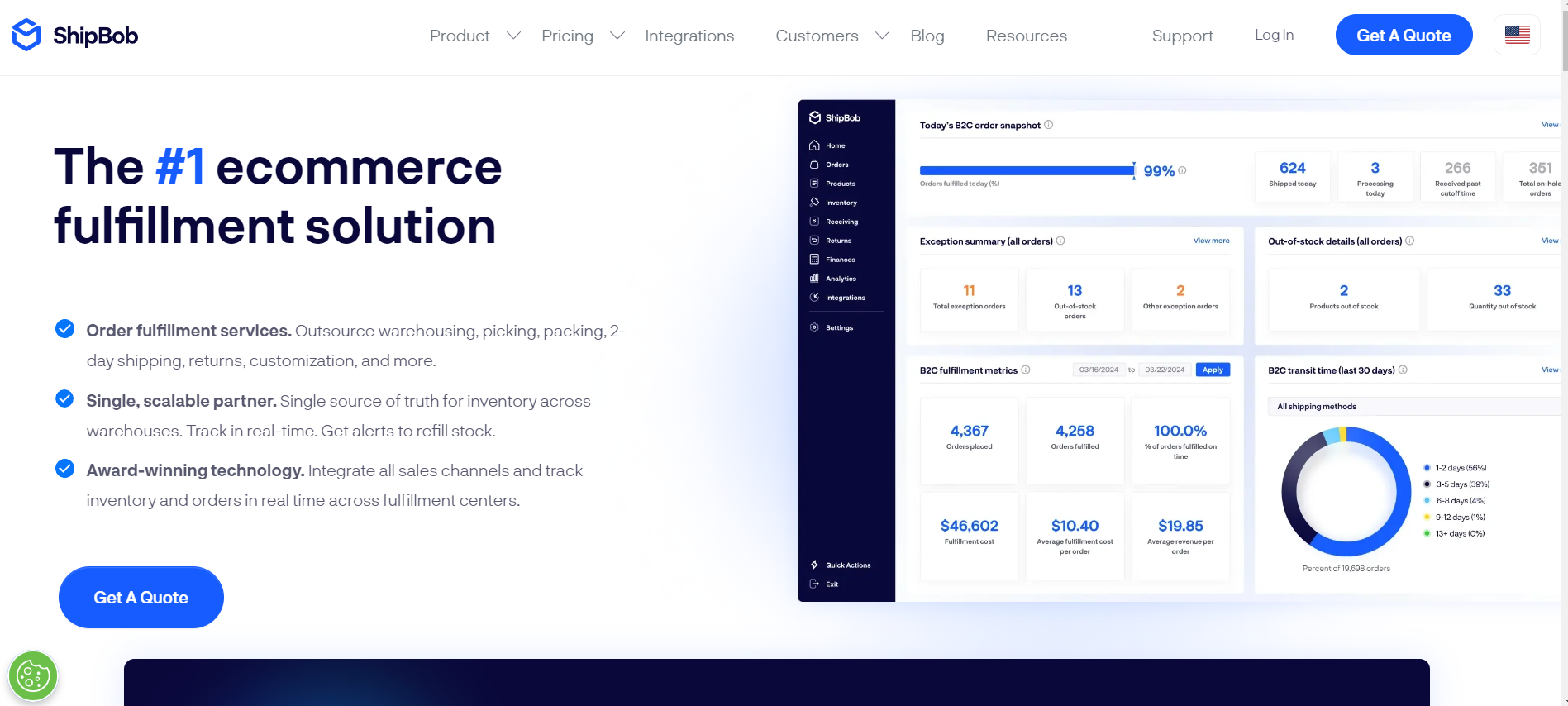The height and width of the screenshot is (706, 1568).
Task: Click Get A Quote button below bullet list
Action: (141, 597)
